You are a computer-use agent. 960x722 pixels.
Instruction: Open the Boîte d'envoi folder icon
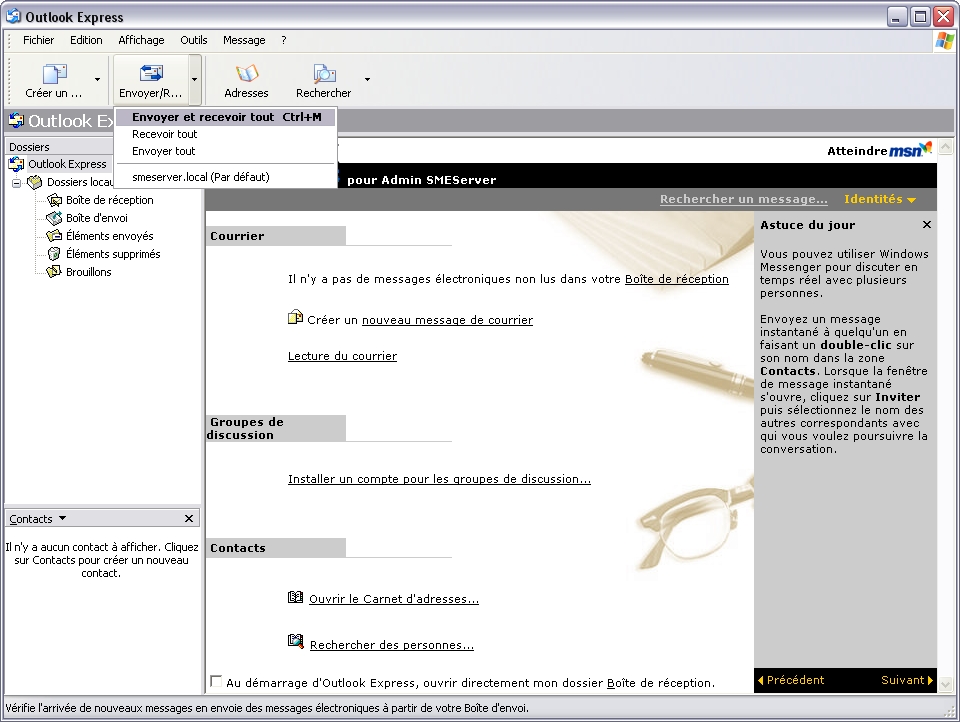click(x=54, y=218)
